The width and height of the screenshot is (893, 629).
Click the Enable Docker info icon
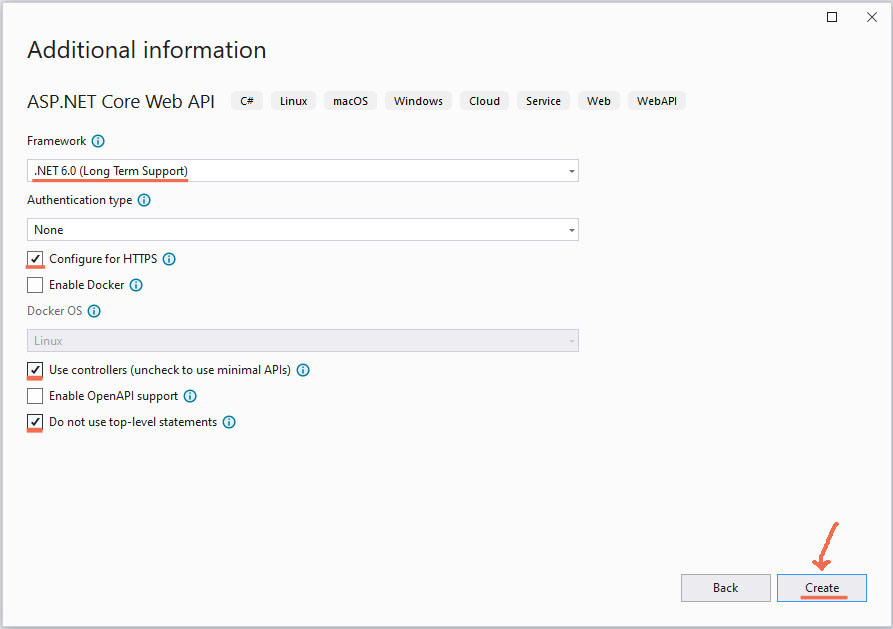[x=136, y=285]
